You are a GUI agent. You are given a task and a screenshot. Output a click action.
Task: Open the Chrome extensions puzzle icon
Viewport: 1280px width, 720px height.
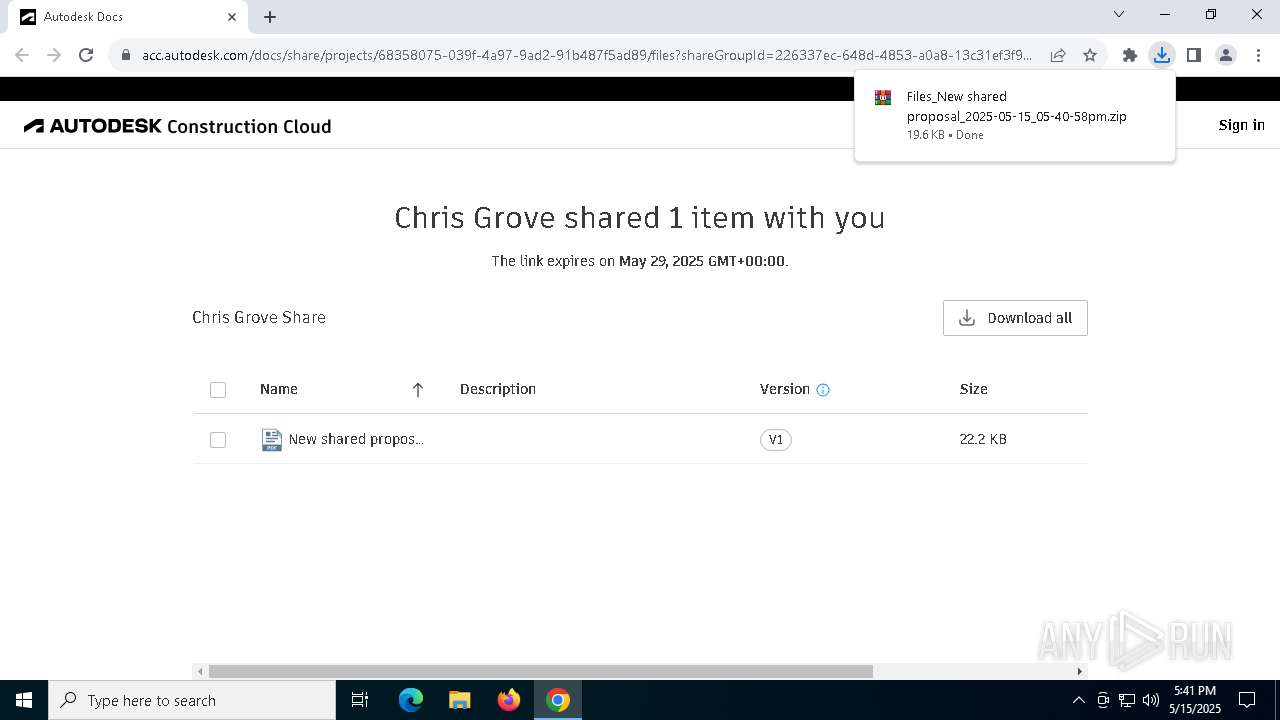point(1130,55)
